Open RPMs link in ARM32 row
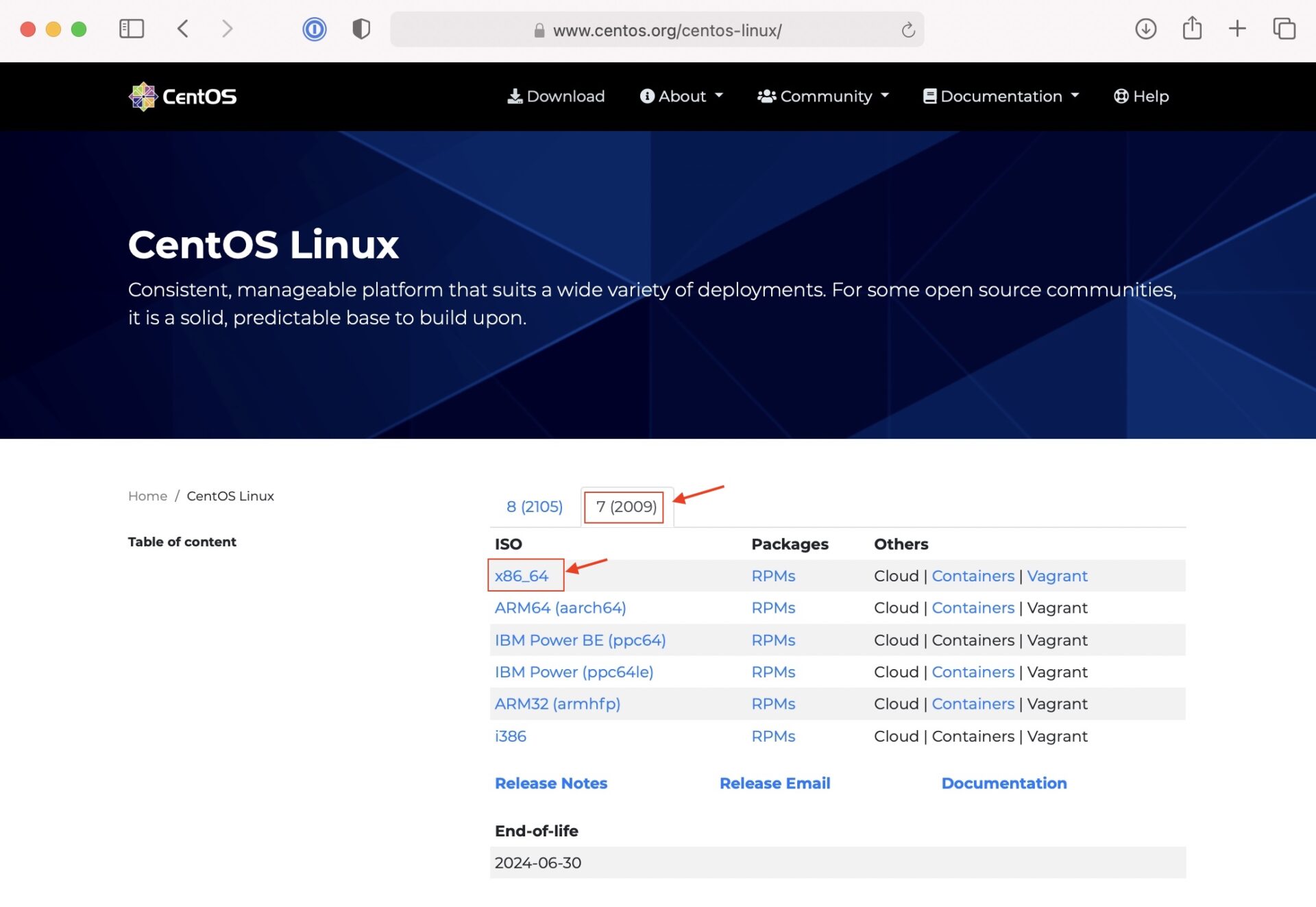The height and width of the screenshot is (907, 1316). pyautogui.click(x=773, y=703)
